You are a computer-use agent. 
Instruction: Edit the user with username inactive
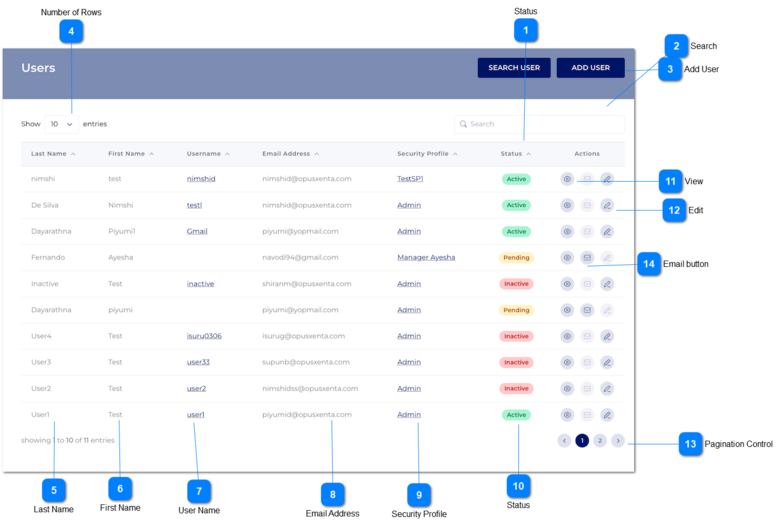tap(607, 284)
